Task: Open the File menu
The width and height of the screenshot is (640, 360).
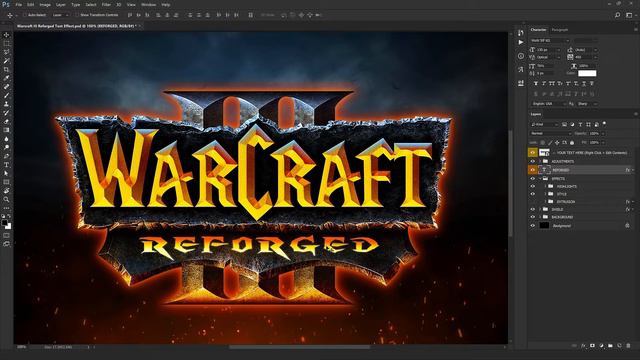Action: 18,4
